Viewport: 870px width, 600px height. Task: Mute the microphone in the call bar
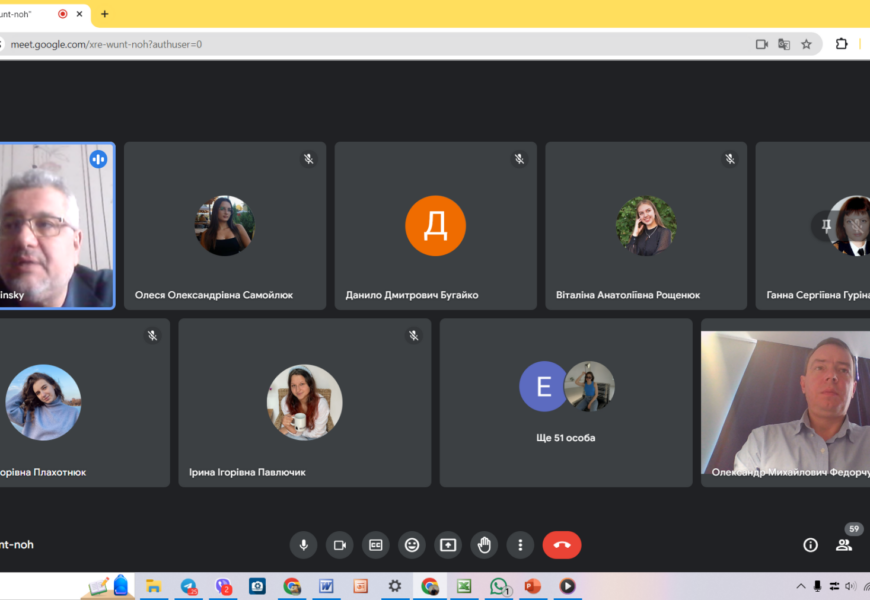[x=304, y=545]
